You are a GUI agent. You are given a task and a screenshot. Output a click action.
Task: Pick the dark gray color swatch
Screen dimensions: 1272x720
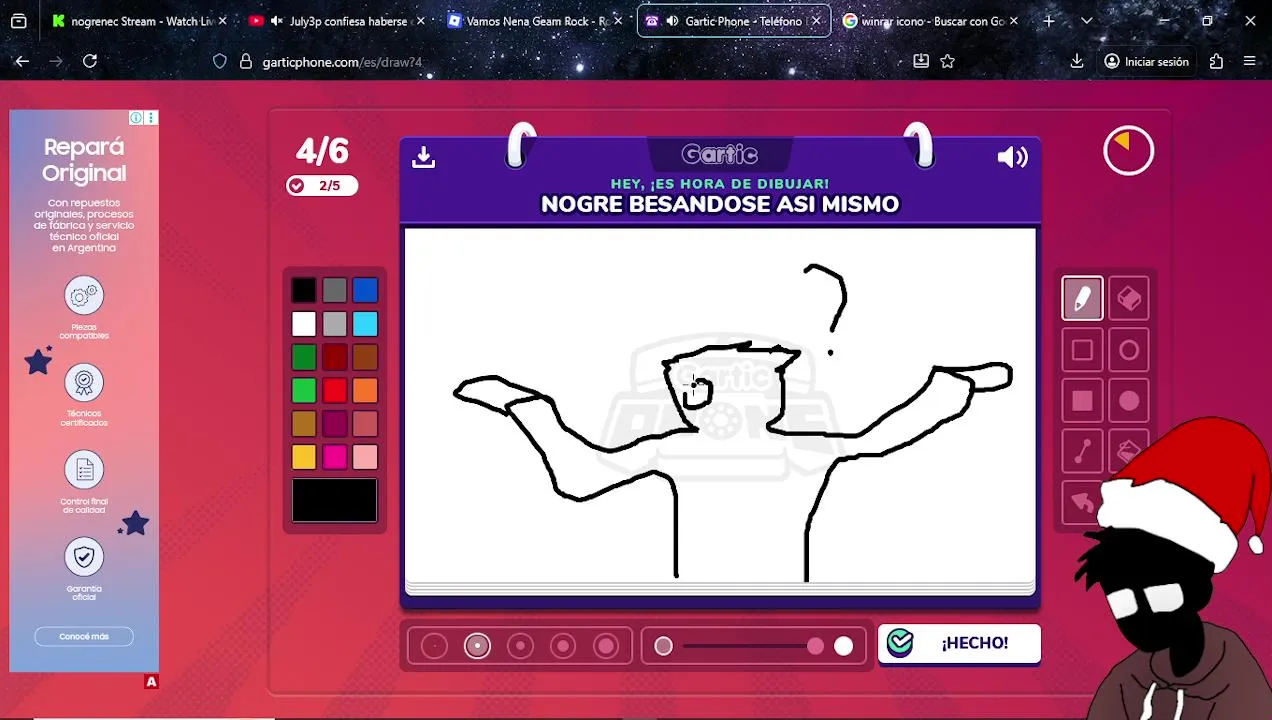point(335,290)
